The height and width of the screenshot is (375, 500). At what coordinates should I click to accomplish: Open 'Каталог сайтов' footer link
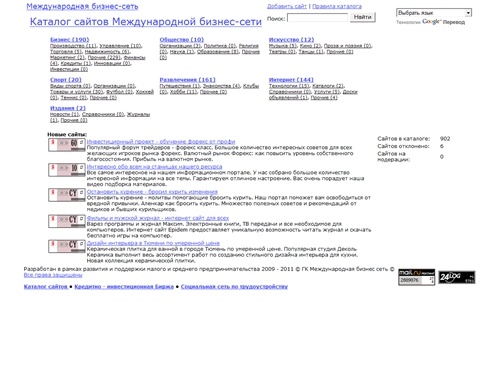[x=46, y=287]
